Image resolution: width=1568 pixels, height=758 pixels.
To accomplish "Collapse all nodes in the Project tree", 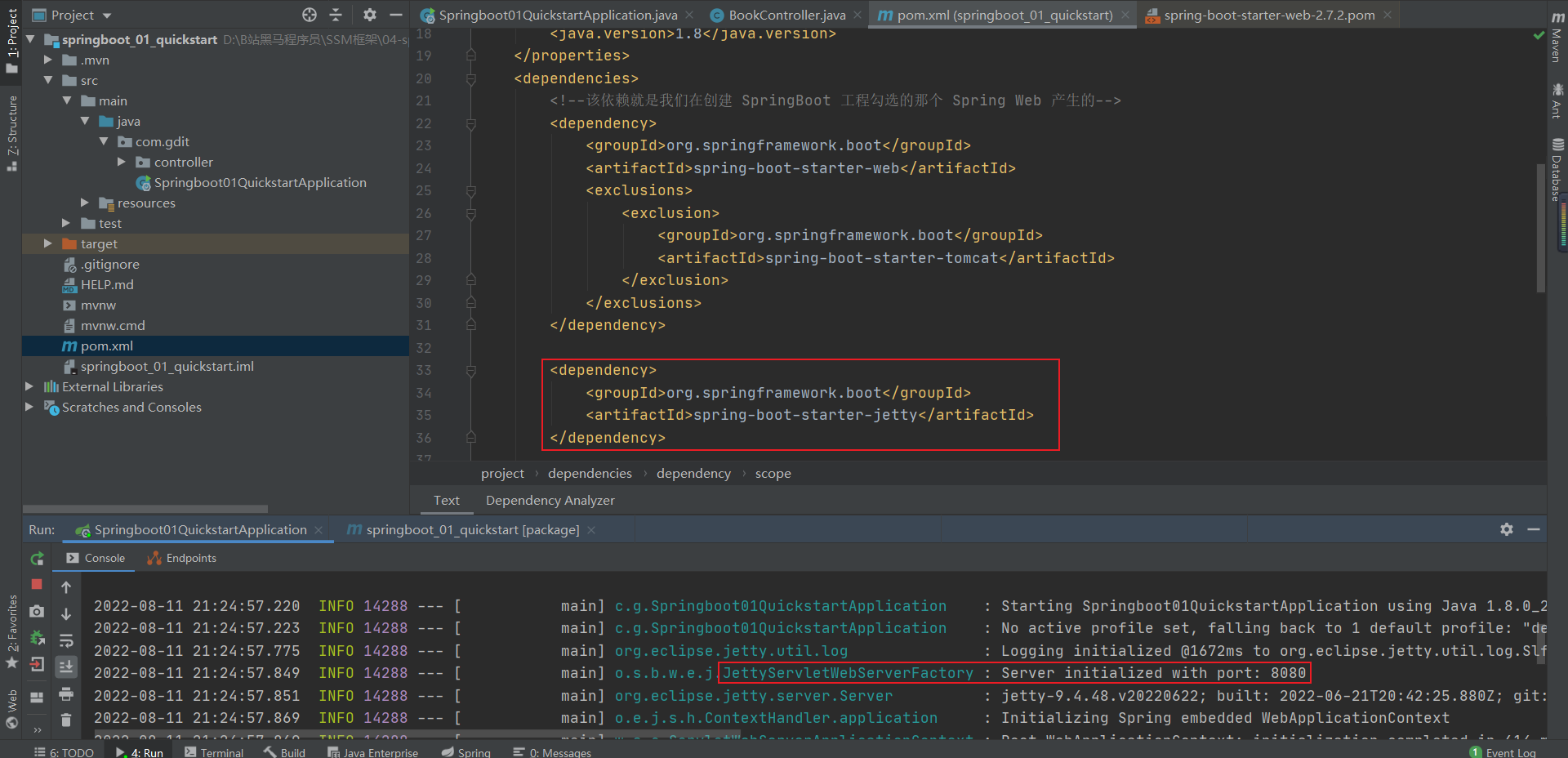I will point(336,15).
